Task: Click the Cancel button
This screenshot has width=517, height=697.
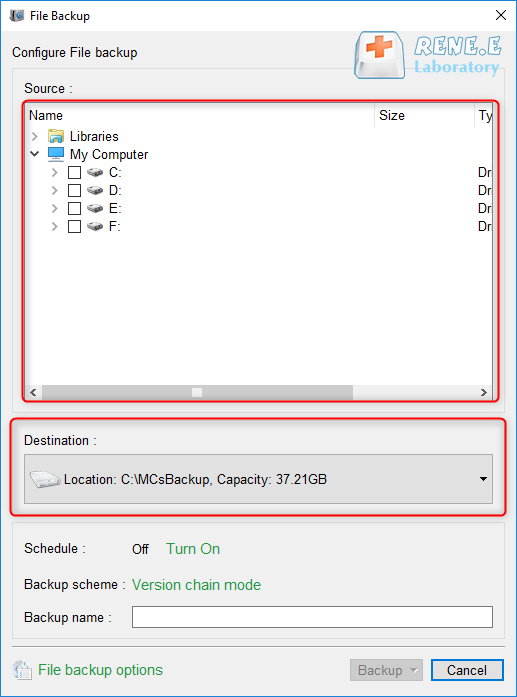Action: tap(467, 670)
